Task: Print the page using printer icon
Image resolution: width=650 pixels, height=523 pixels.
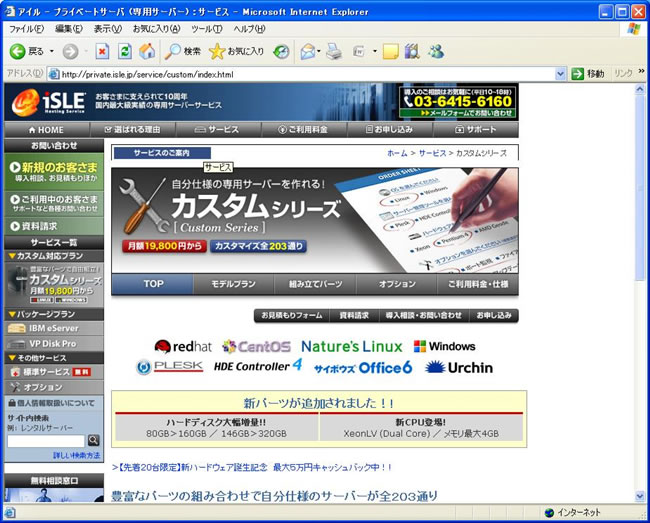Action: point(334,52)
